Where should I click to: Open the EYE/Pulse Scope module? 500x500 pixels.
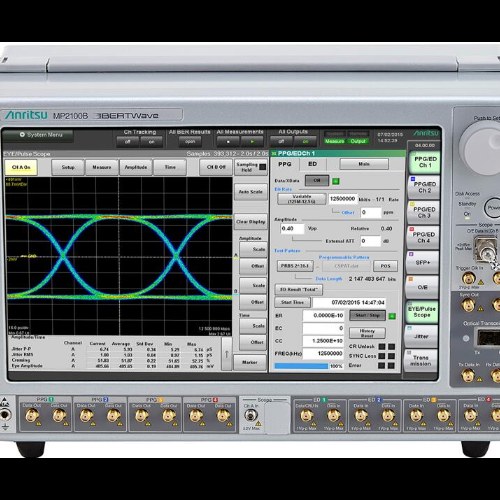(x=422, y=312)
